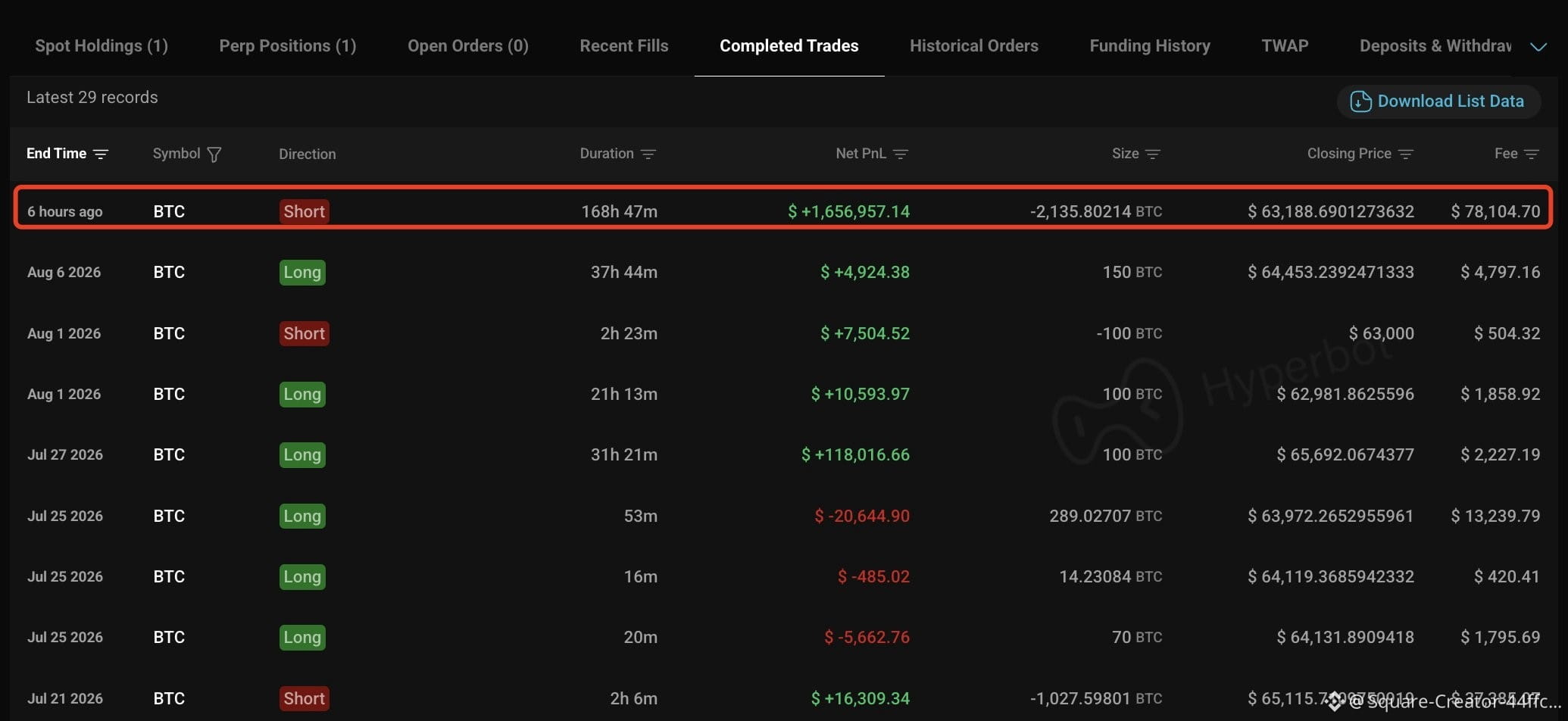Click Long badge in the 16m row
This screenshot has height=721, width=1568.
pos(302,576)
